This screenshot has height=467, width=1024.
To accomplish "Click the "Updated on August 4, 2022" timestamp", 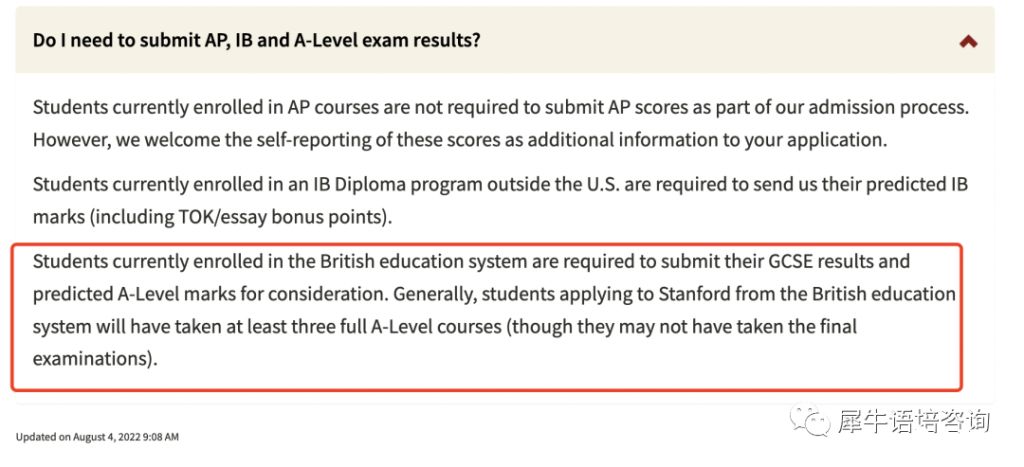I will (97, 437).
